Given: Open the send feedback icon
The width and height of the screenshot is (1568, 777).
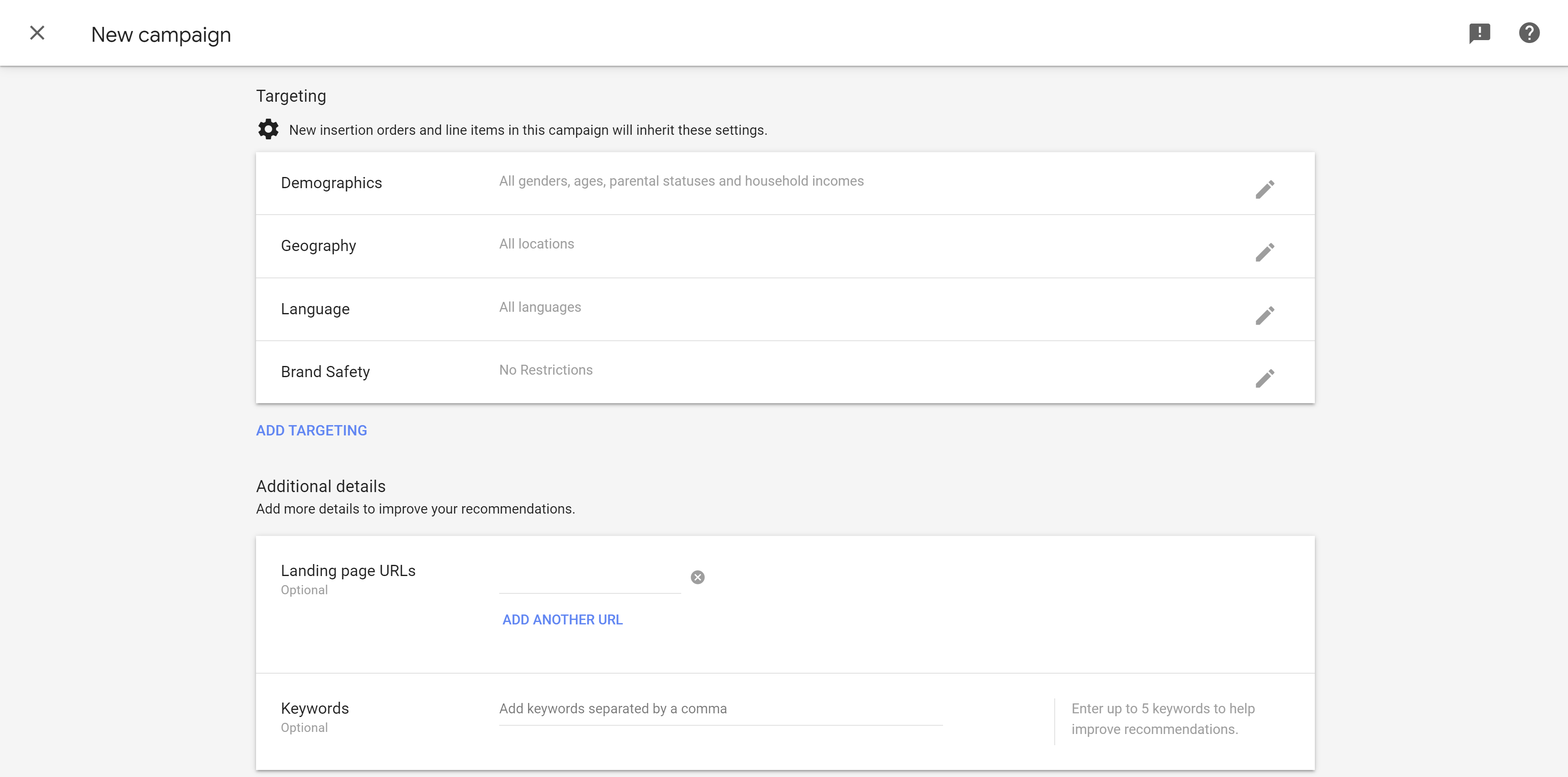Looking at the screenshot, I should tap(1479, 33).
